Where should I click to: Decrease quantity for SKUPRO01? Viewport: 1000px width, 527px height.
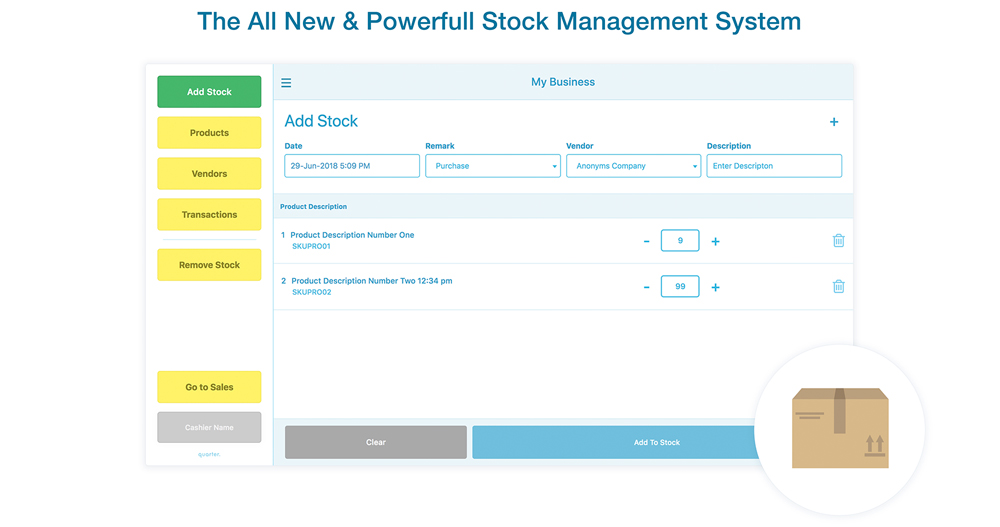click(646, 241)
